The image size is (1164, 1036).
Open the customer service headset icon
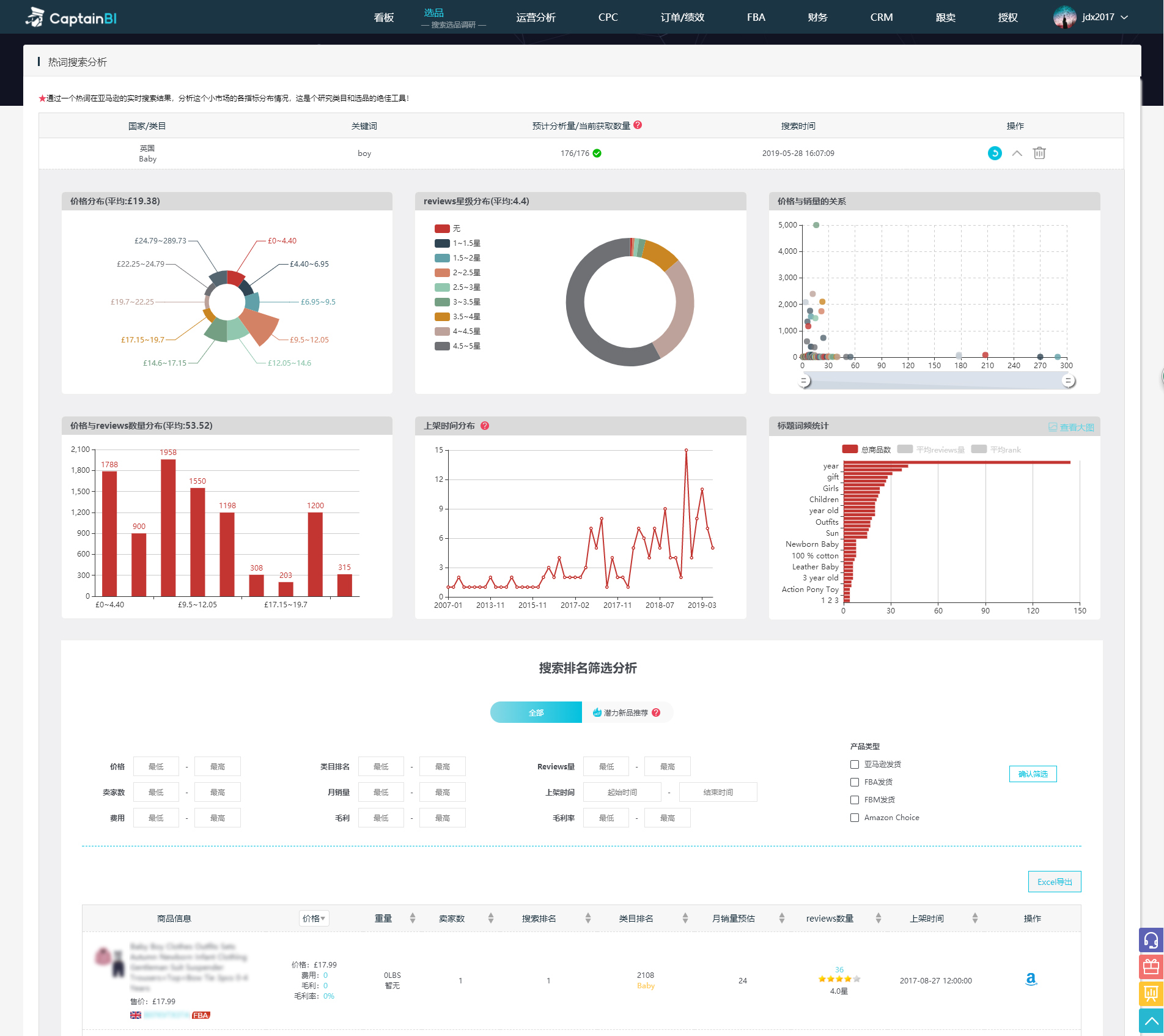1151,940
